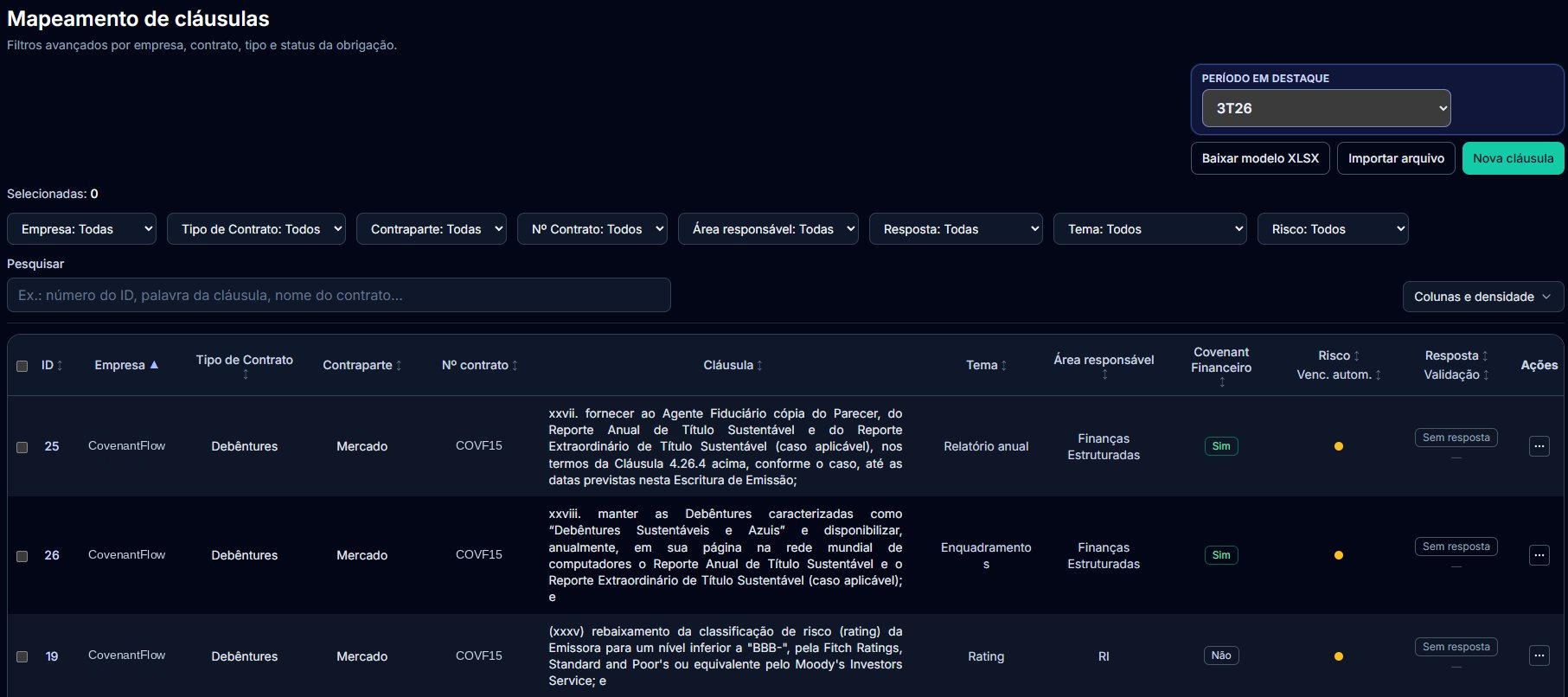Select checkbox for row ID 25
1568x697 pixels.
coord(22,447)
